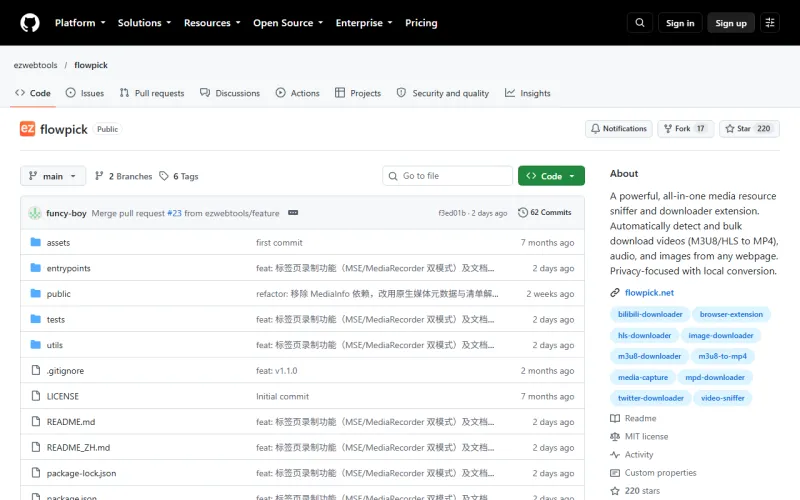Click the Activity pulse icon
800x500 pixels.
click(x=615, y=455)
